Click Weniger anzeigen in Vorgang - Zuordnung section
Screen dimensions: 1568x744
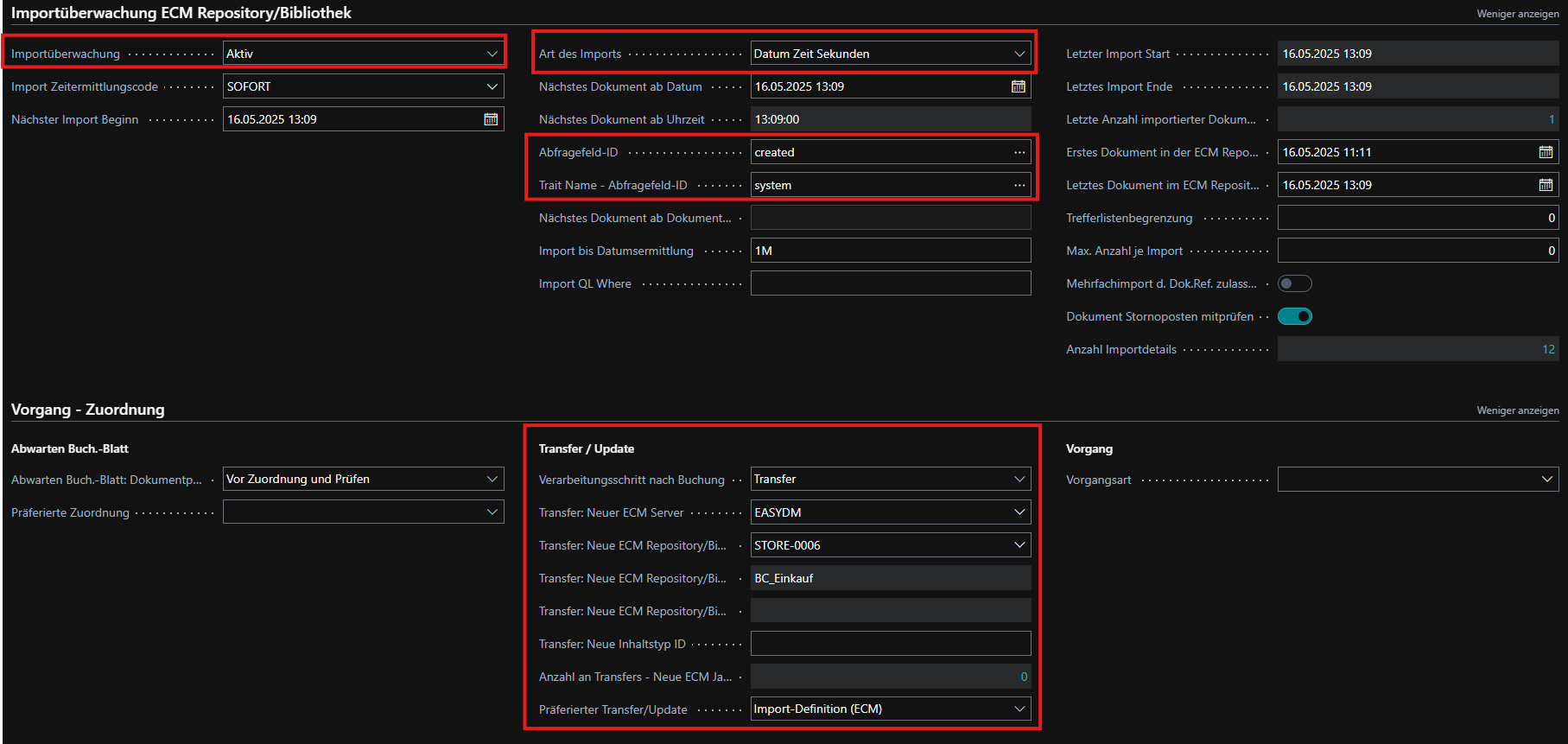pyautogui.click(x=1517, y=410)
